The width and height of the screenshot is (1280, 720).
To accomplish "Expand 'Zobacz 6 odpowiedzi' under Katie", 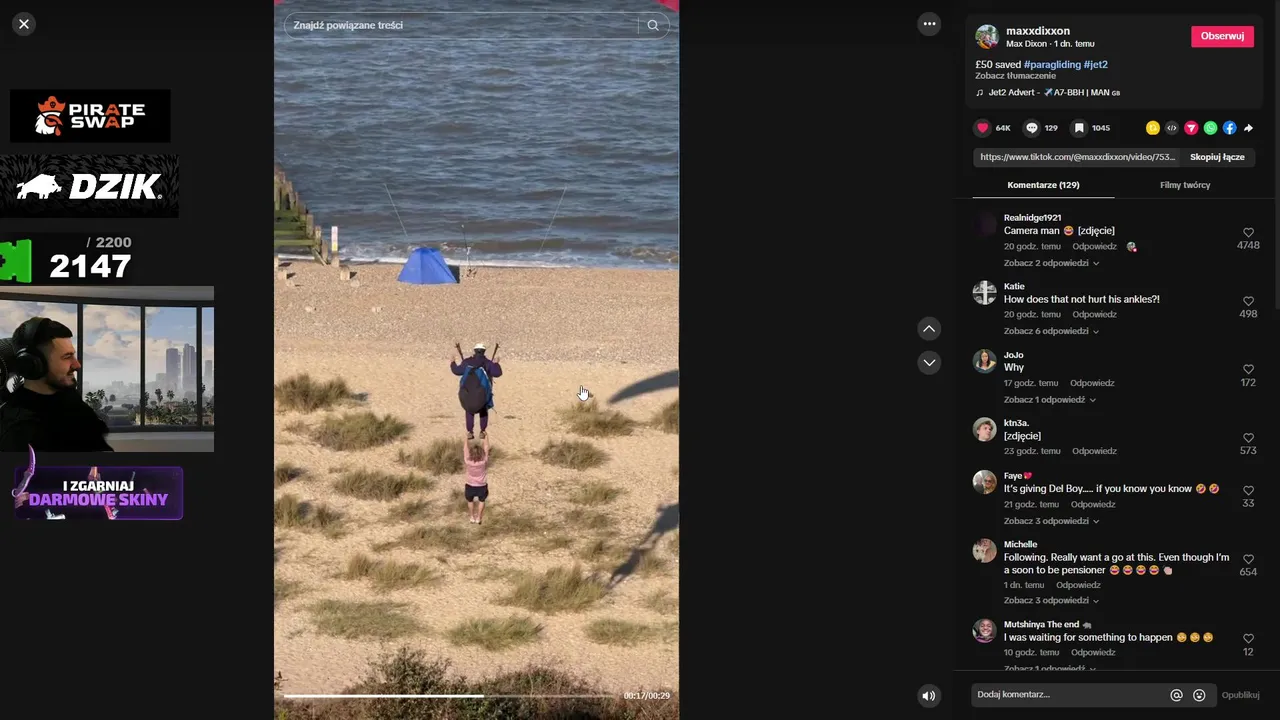I will pyautogui.click(x=1051, y=331).
